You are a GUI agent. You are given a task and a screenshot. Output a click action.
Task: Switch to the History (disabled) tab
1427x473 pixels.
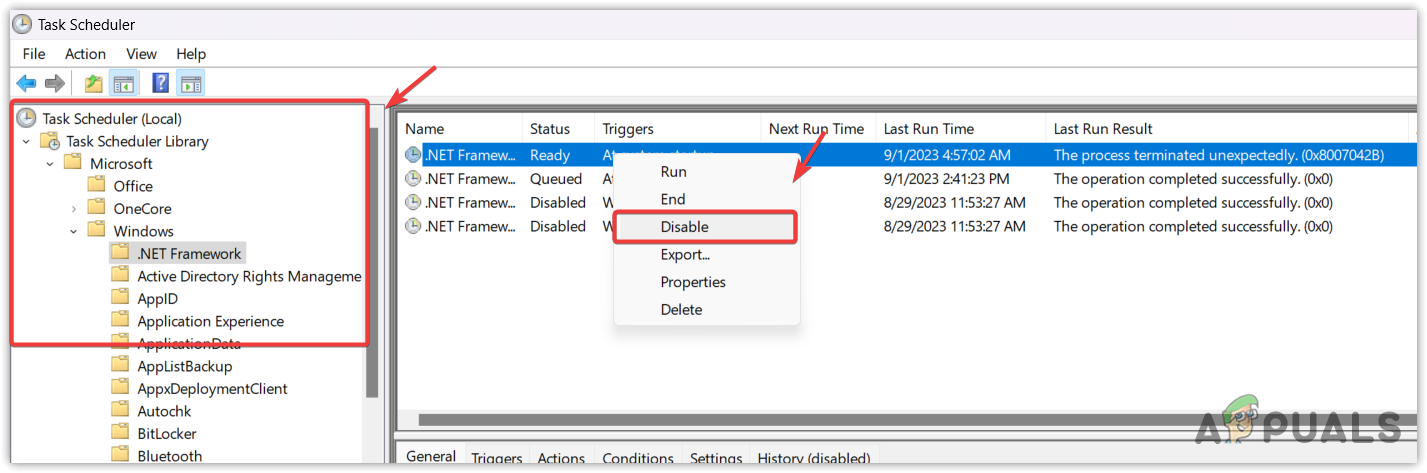coord(813,459)
